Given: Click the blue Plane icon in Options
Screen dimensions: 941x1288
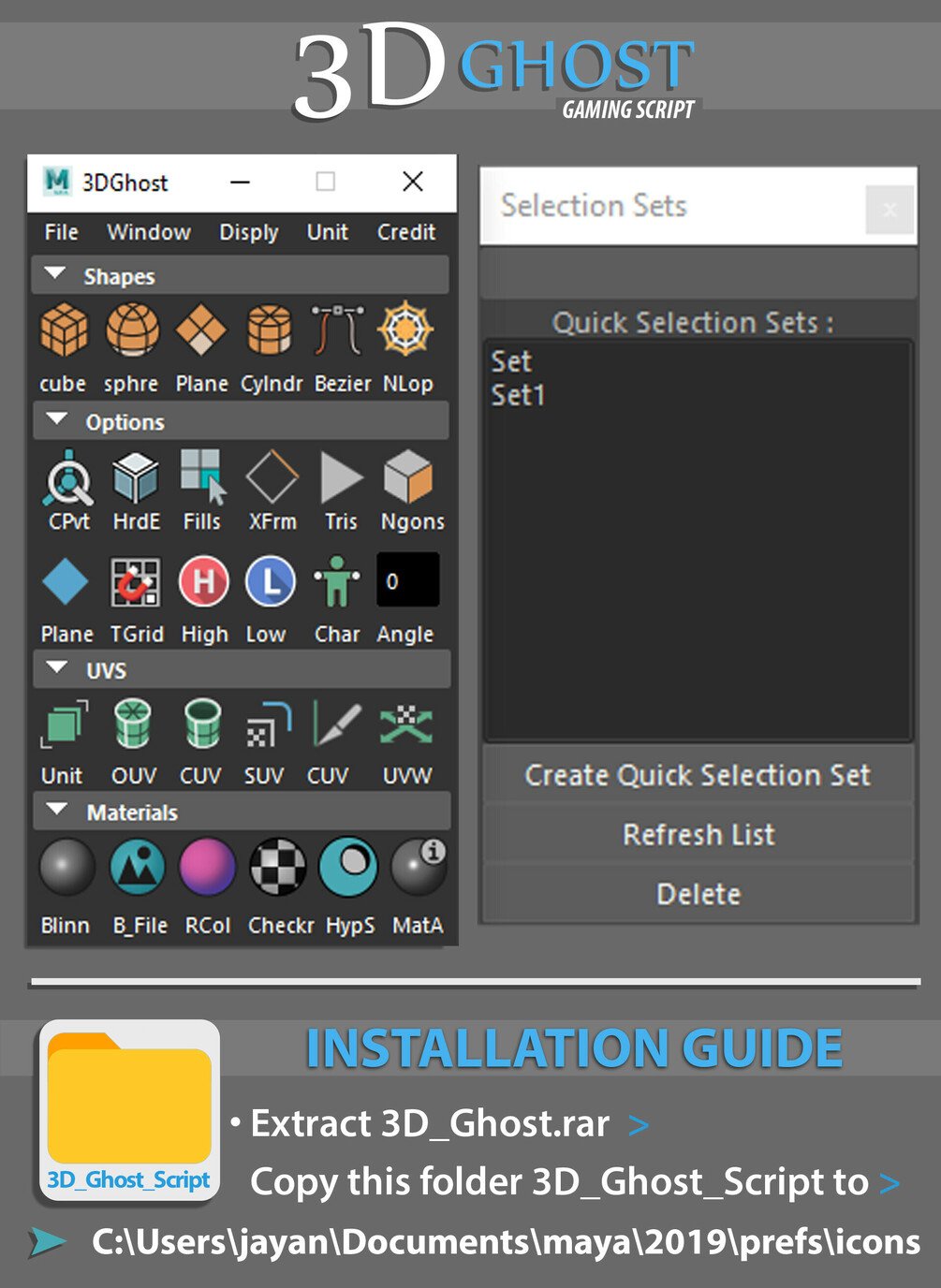Looking at the screenshot, I should (x=66, y=581).
